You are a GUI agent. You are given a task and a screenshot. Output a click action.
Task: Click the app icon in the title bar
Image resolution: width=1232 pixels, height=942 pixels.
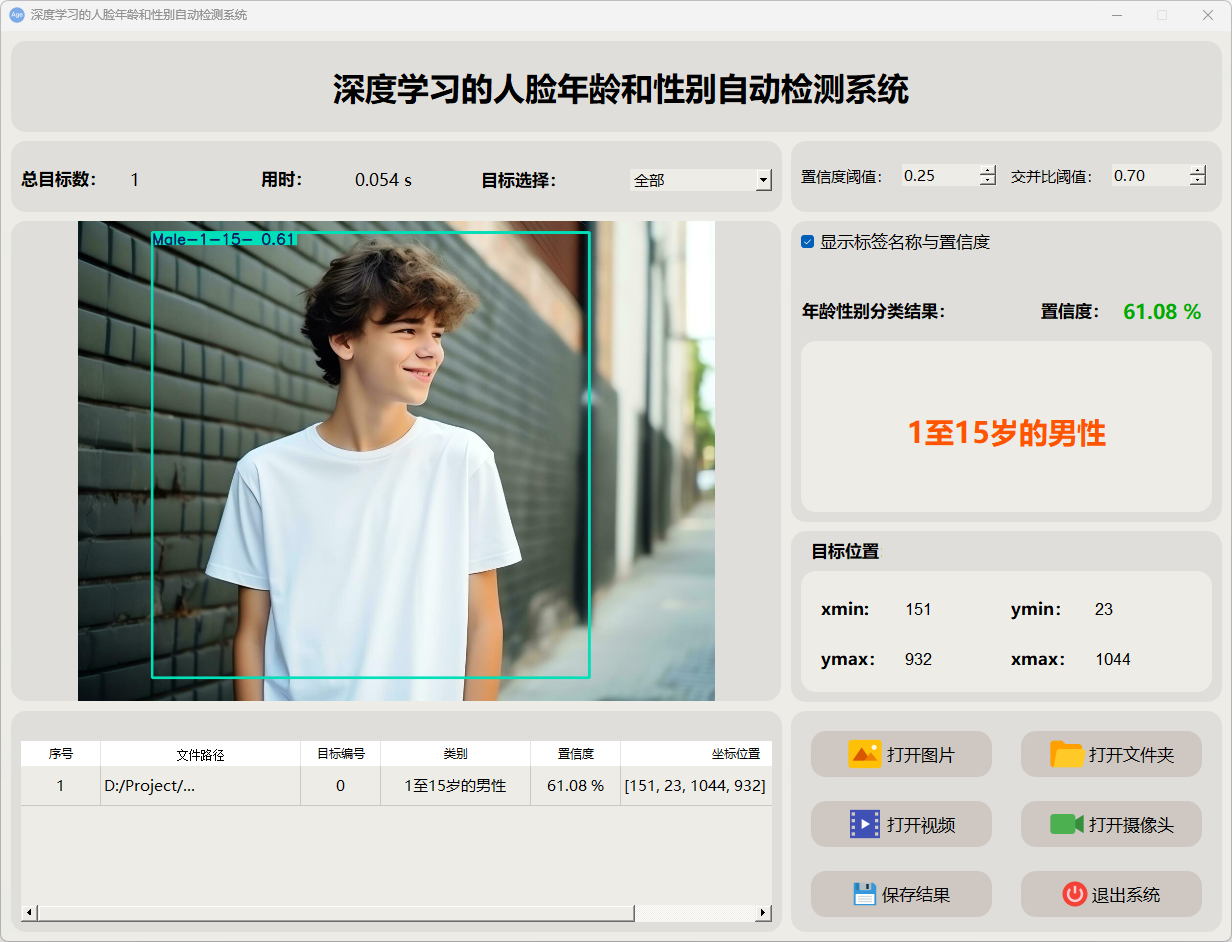(16, 15)
